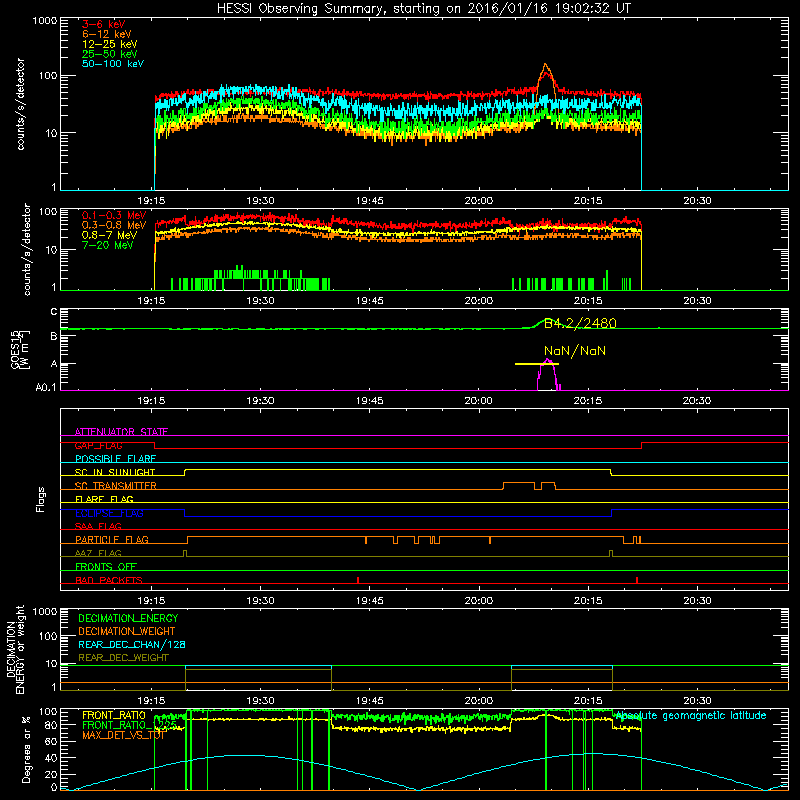Click 20:00 tick label under the decimation panel
Screen dimensions: 800x800
(x=479, y=701)
